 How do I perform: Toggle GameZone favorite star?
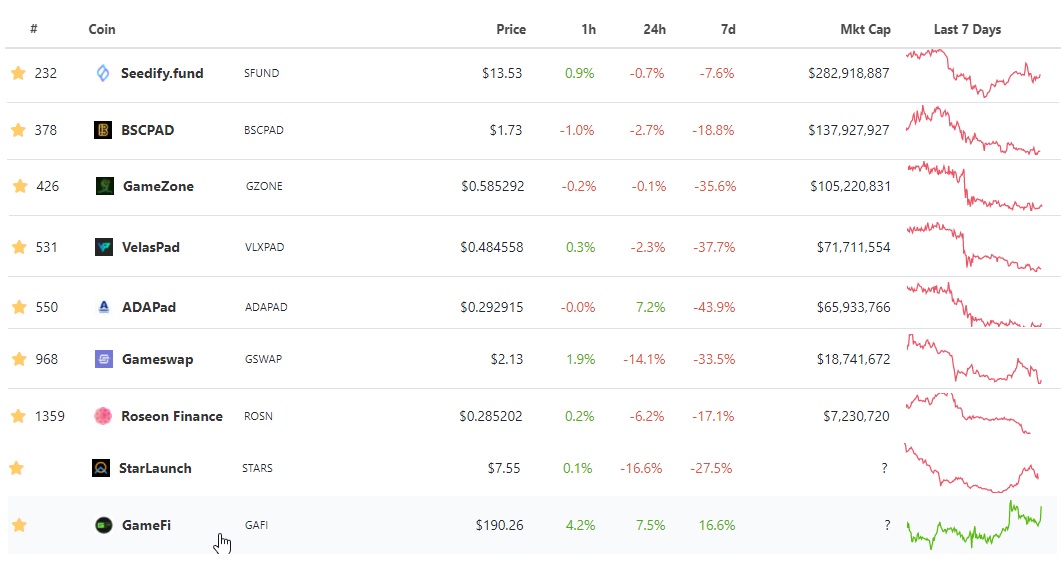pyautogui.click(x=20, y=186)
